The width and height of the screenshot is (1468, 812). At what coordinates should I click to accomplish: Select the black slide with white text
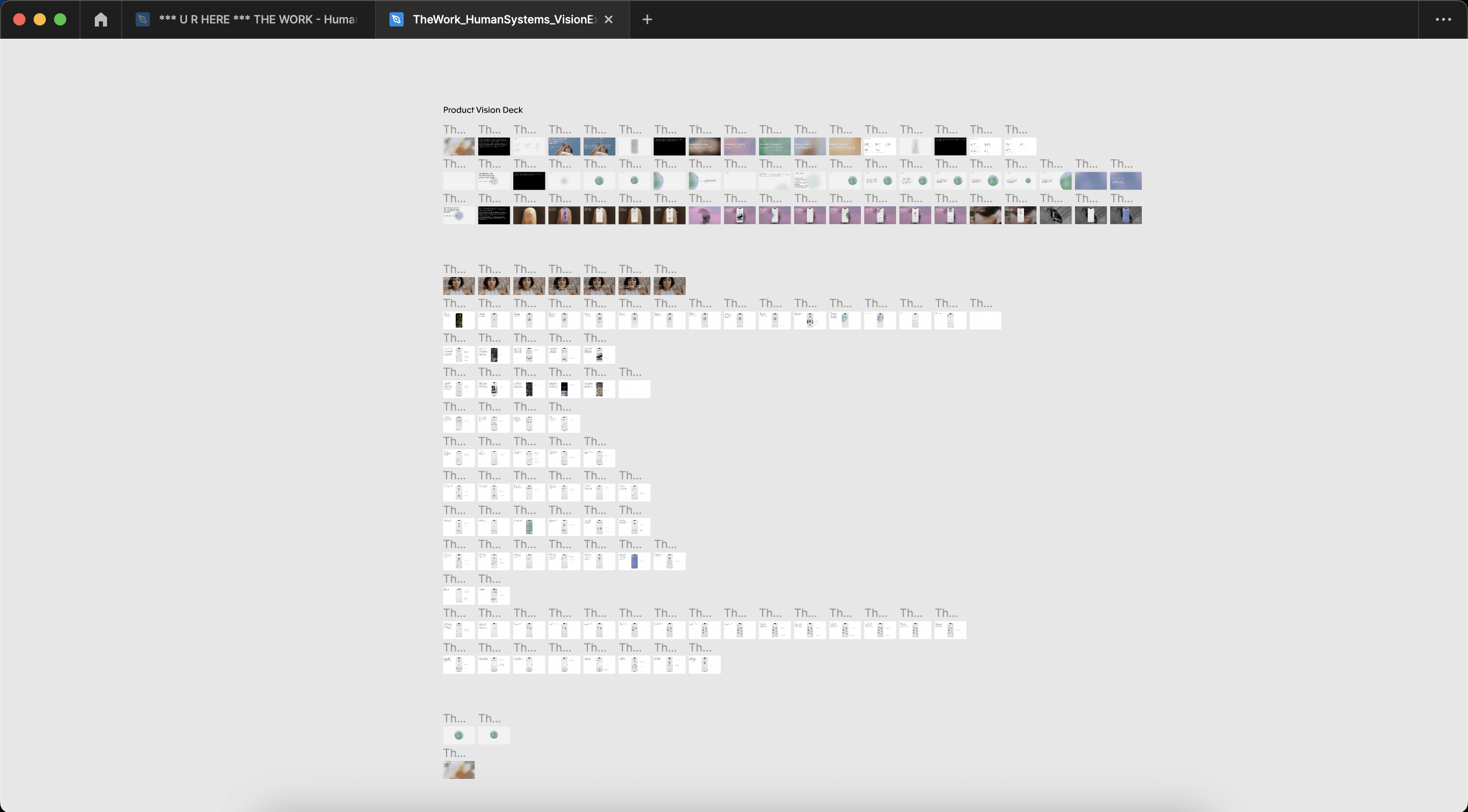click(493, 146)
